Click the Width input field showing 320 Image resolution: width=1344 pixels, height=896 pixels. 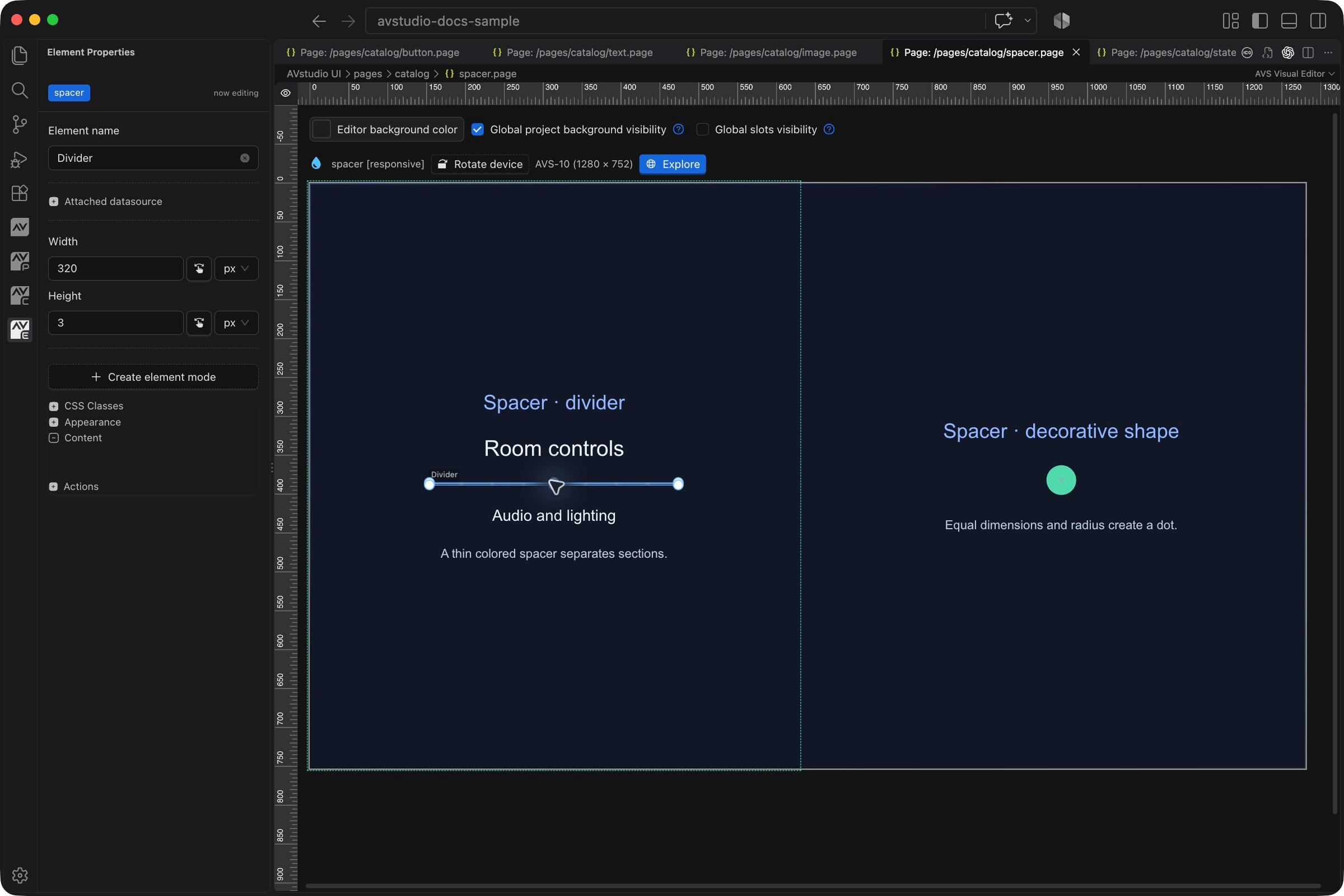[115, 269]
